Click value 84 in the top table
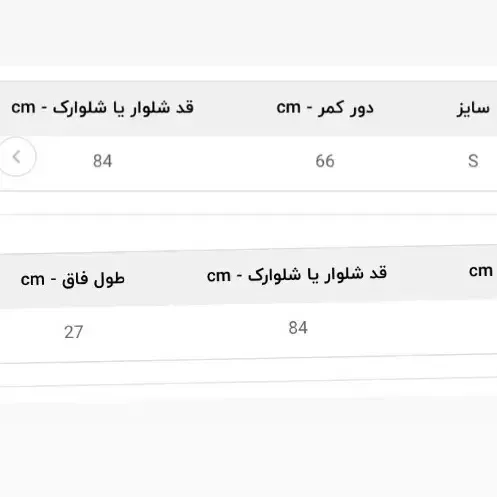This screenshot has height=497, width=497. (x=102, y=161)
